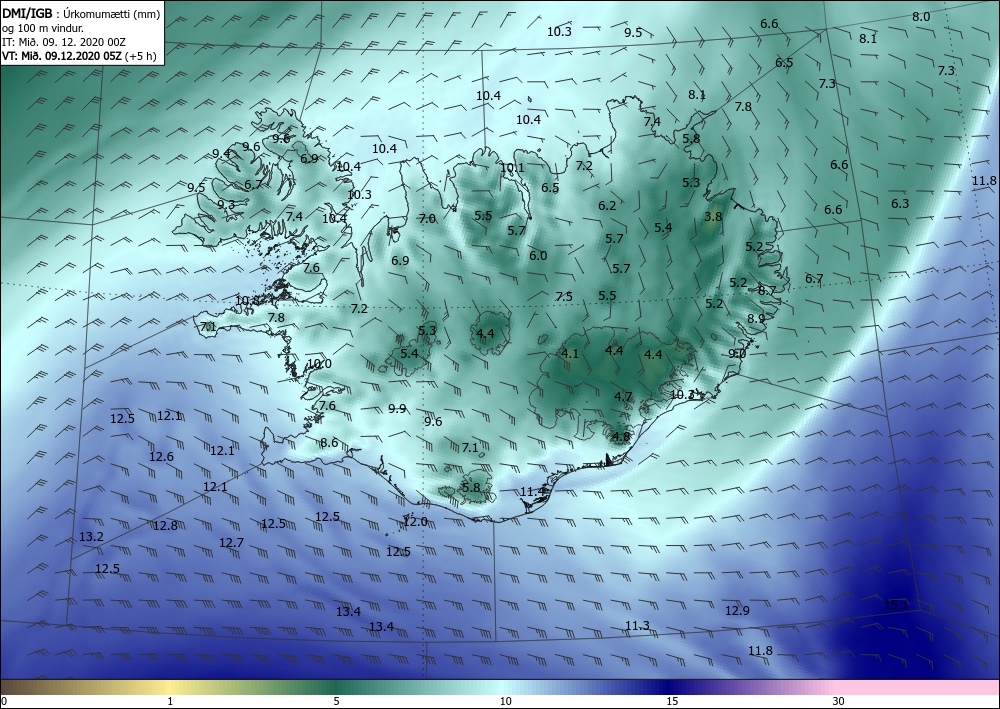
Task: Click the 'DMI/IGB : Úrkomumætti (mm)' title line
Action: 81,13
